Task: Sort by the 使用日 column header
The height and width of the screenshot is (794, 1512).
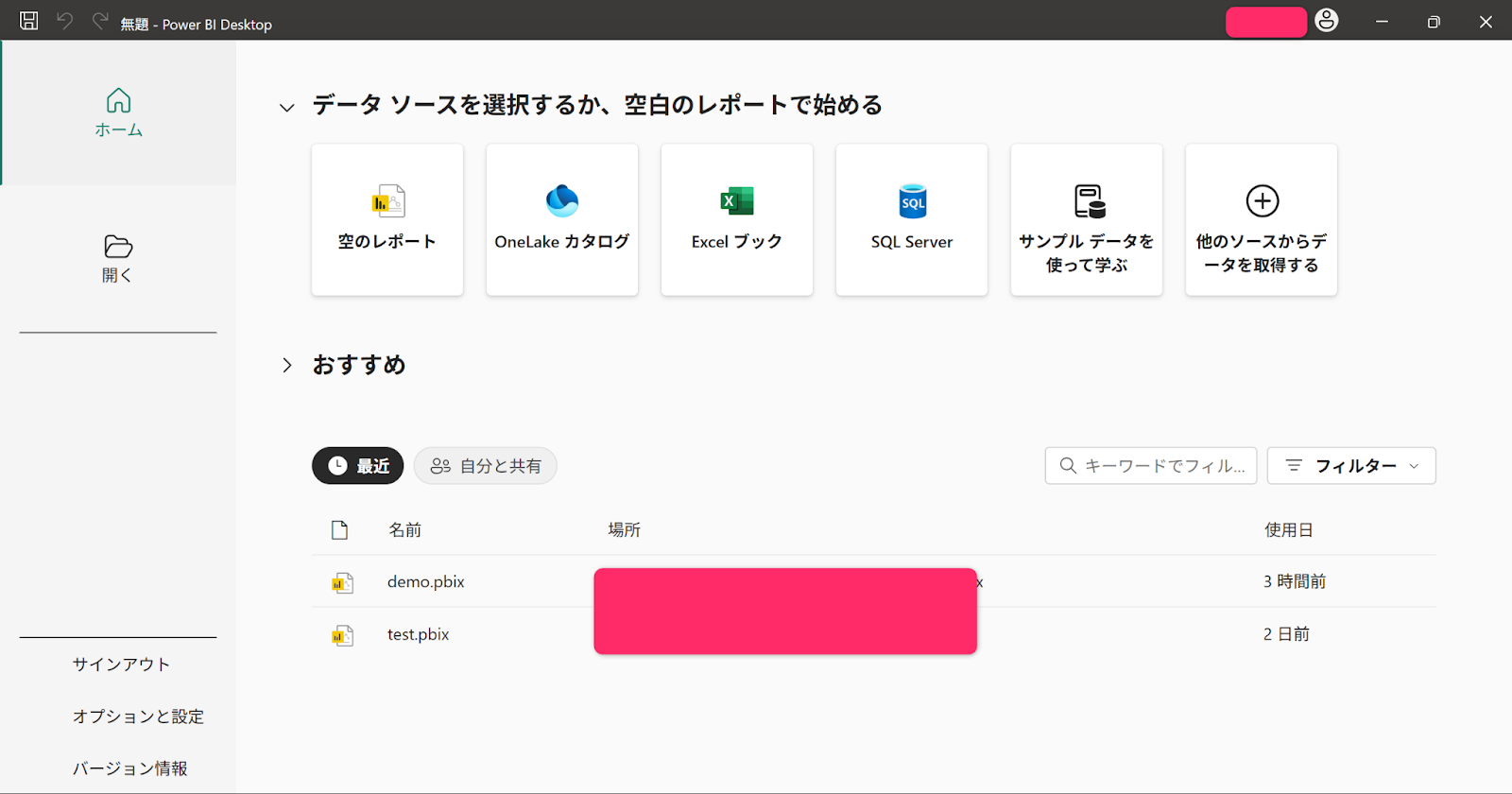Action: click(x=1289, y=530)
